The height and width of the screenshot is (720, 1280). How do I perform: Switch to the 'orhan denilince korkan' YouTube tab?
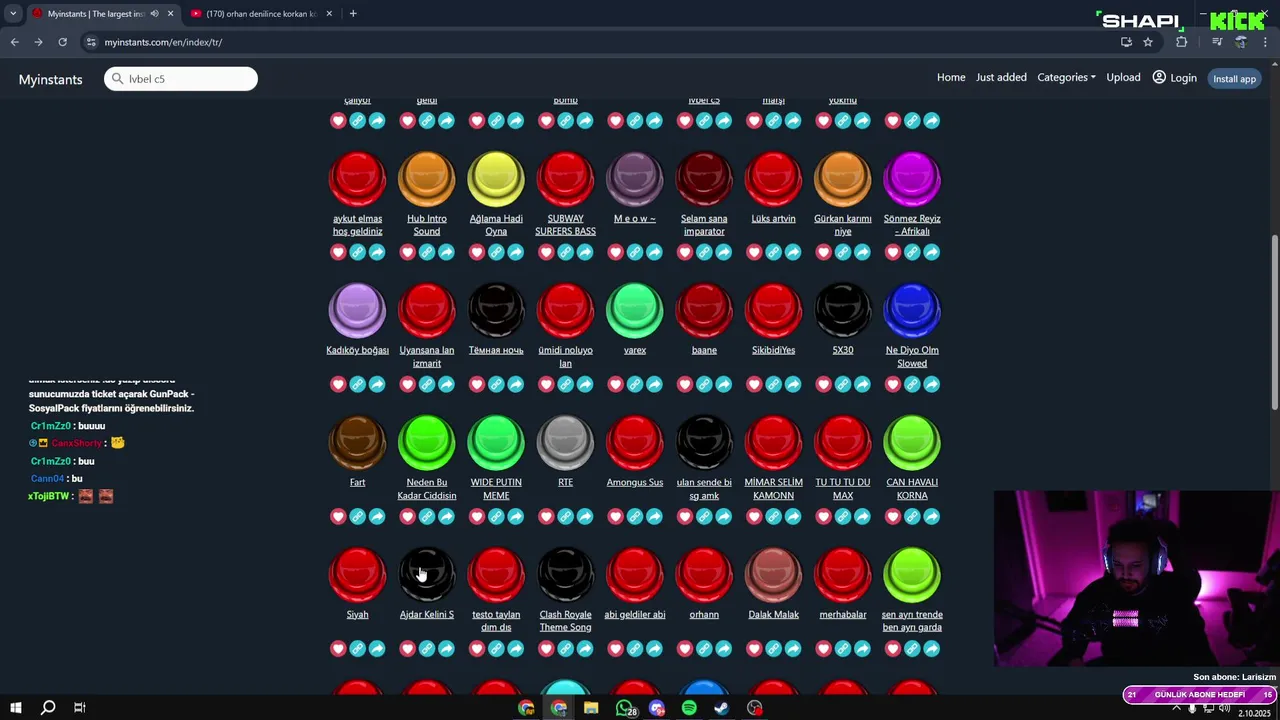[x=260, y=14]
